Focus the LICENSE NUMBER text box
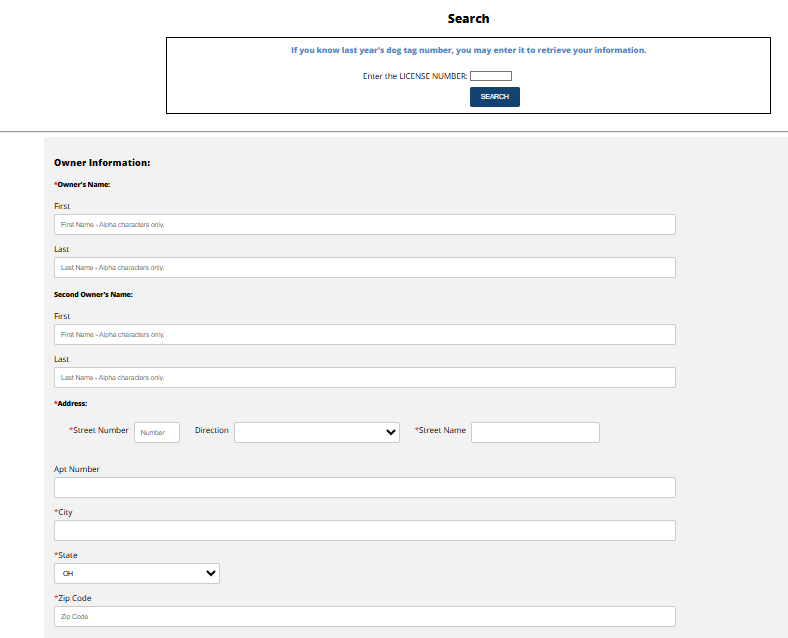 490,76
